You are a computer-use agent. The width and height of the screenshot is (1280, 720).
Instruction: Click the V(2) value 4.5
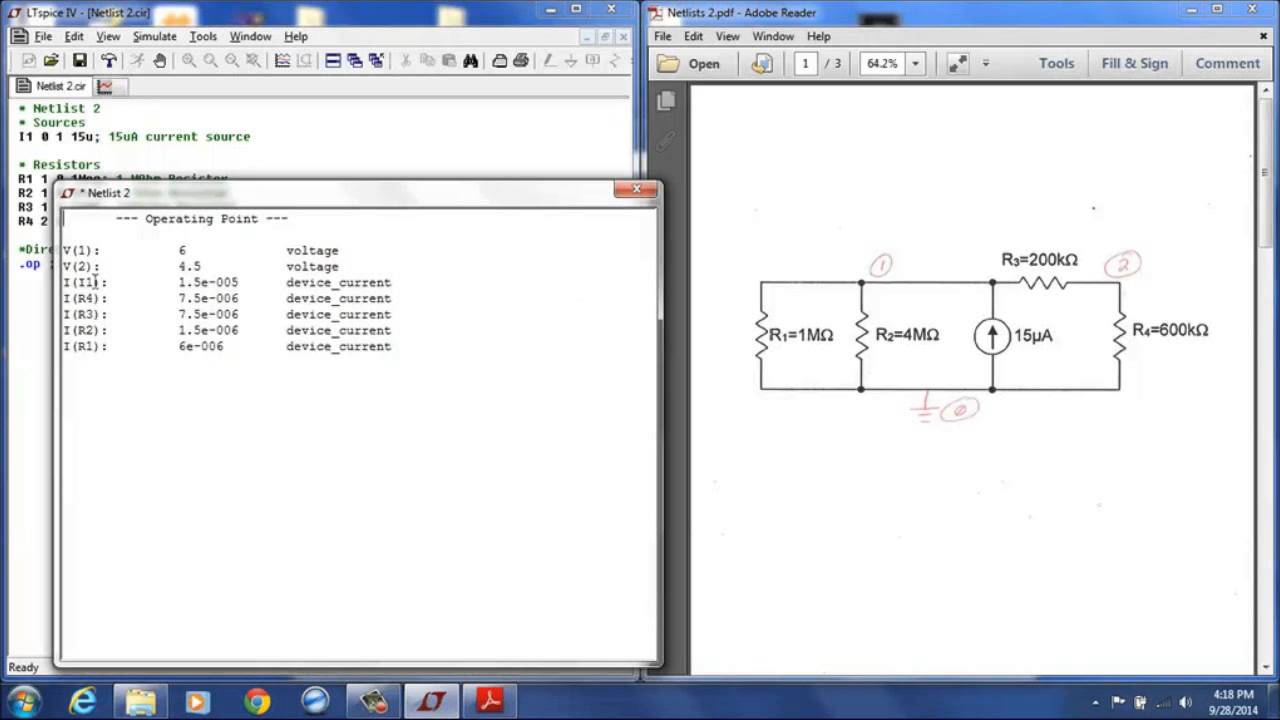click(190, 266)
